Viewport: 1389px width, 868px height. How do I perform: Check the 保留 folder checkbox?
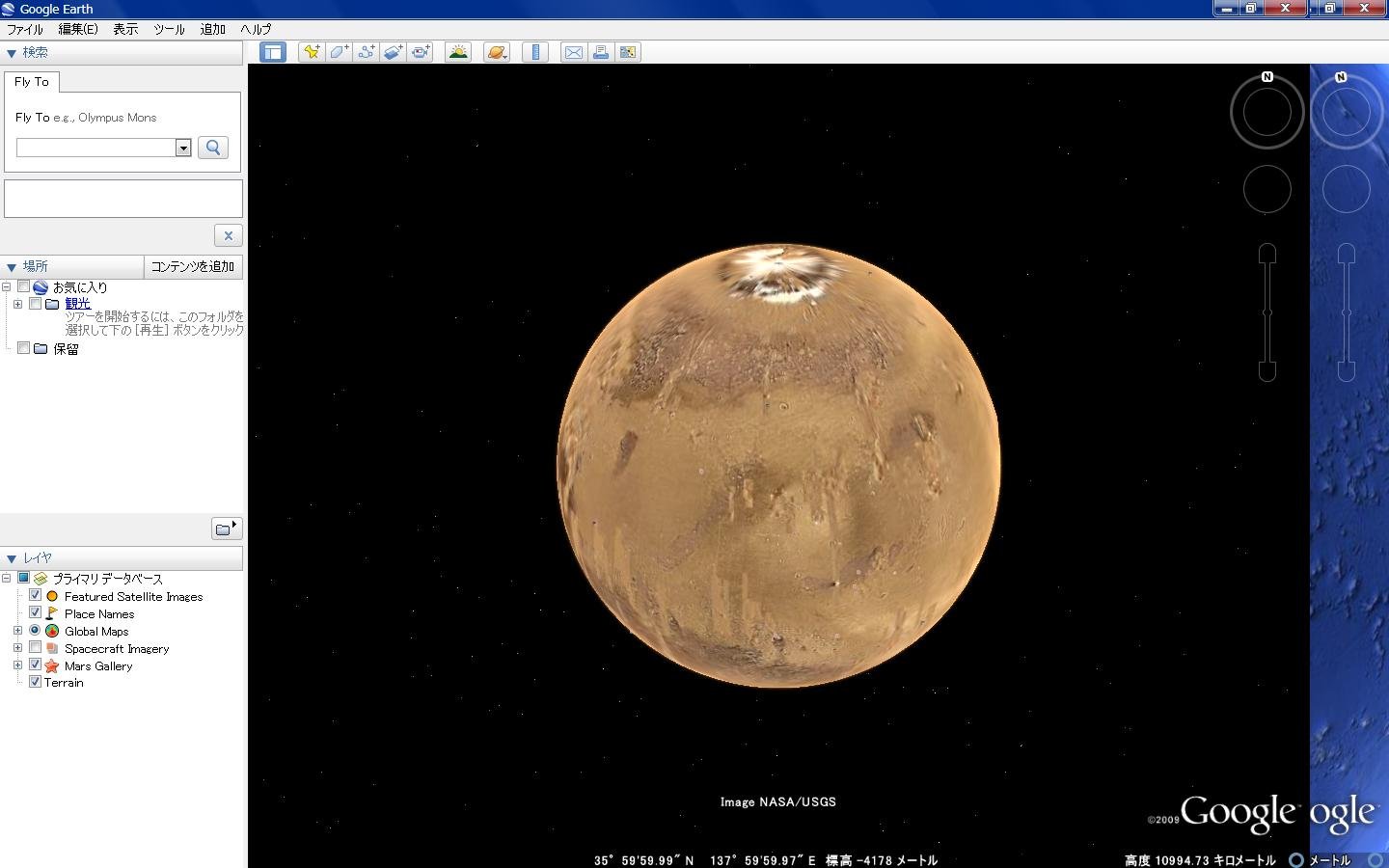(23, 348)
